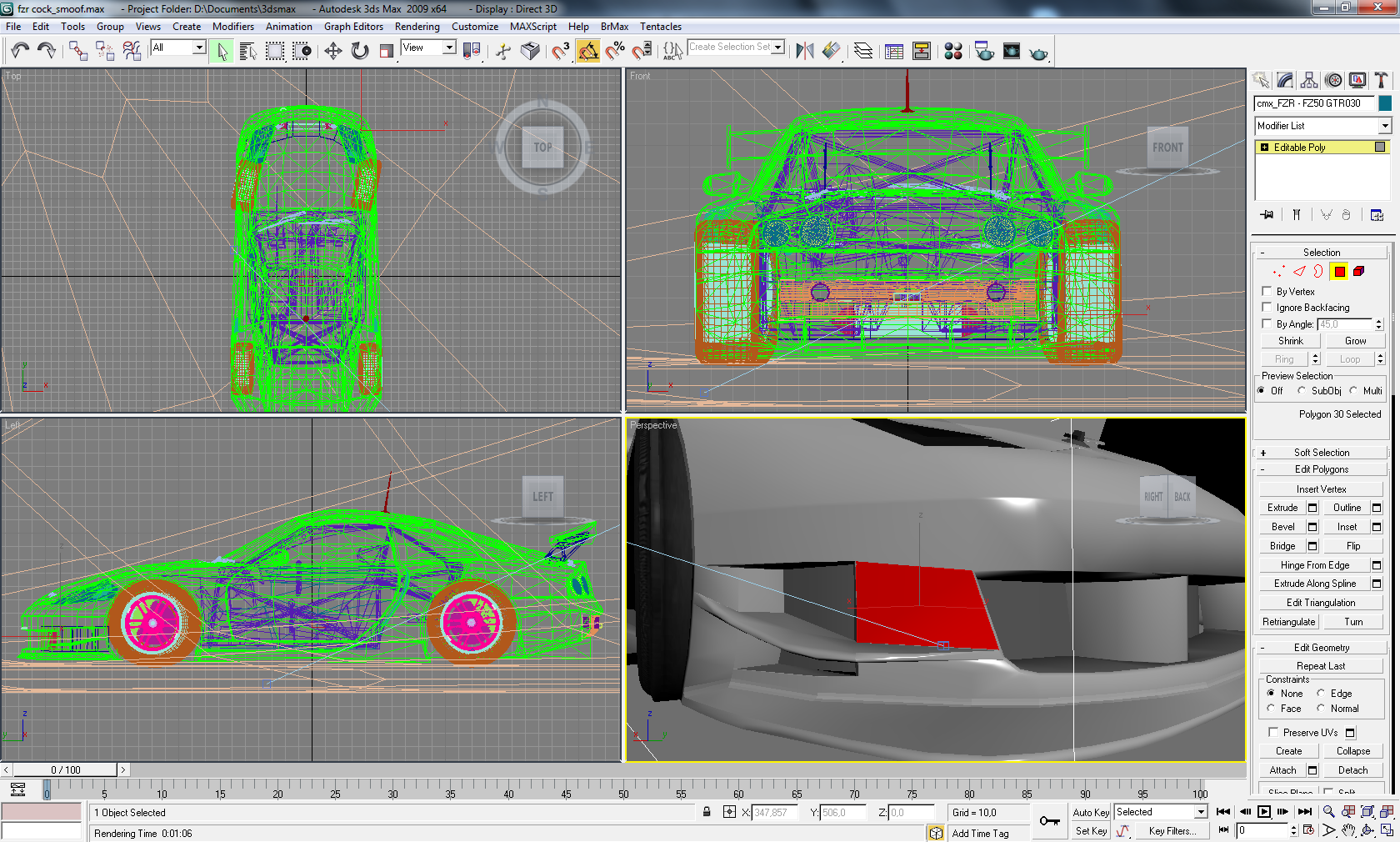This screenshot has height=842, width=1400.
Task: Activate the Select and Rotate tool
Action: pos(360,52)
